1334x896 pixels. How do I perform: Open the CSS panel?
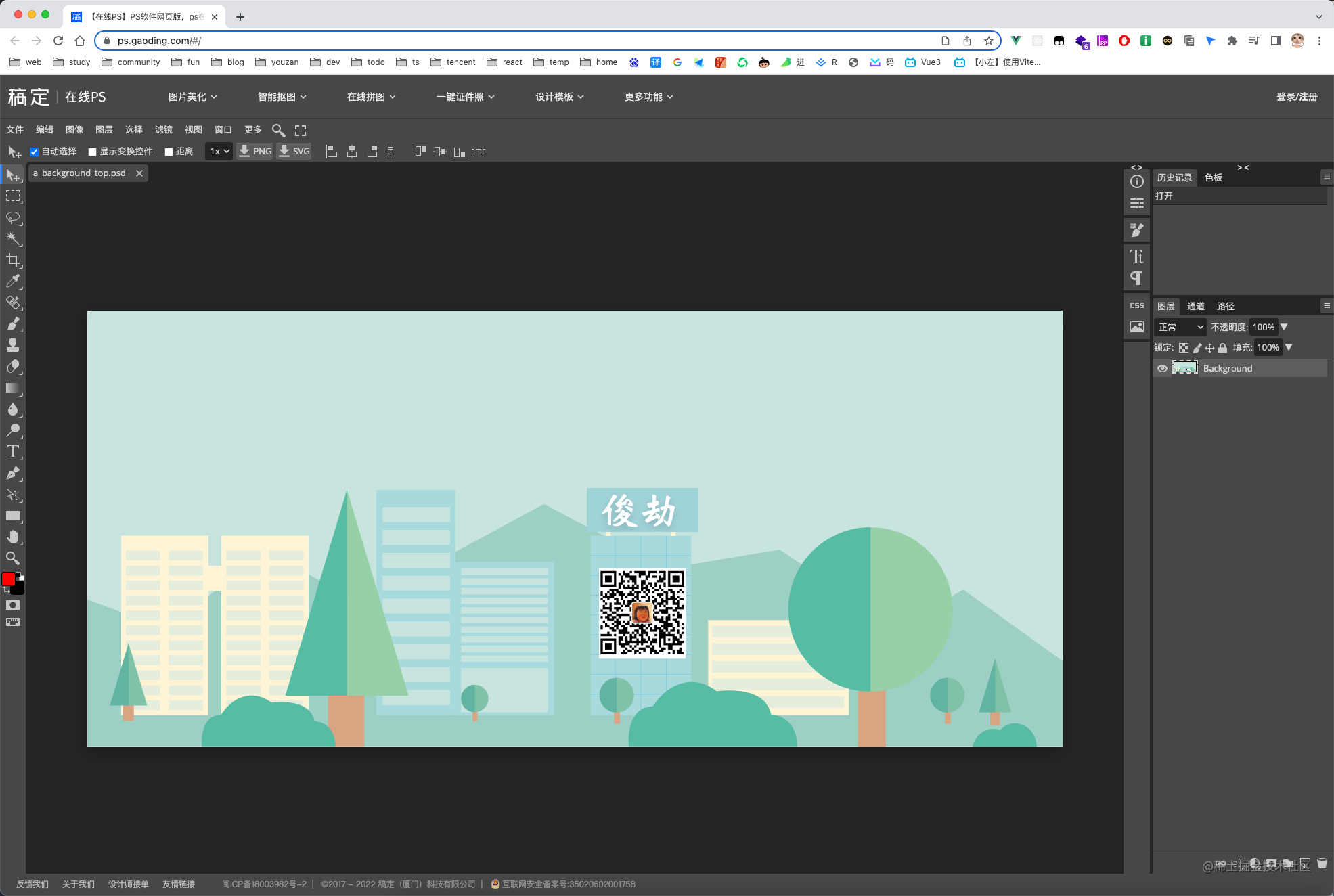pyautogui.click(x=1137, y=305)
